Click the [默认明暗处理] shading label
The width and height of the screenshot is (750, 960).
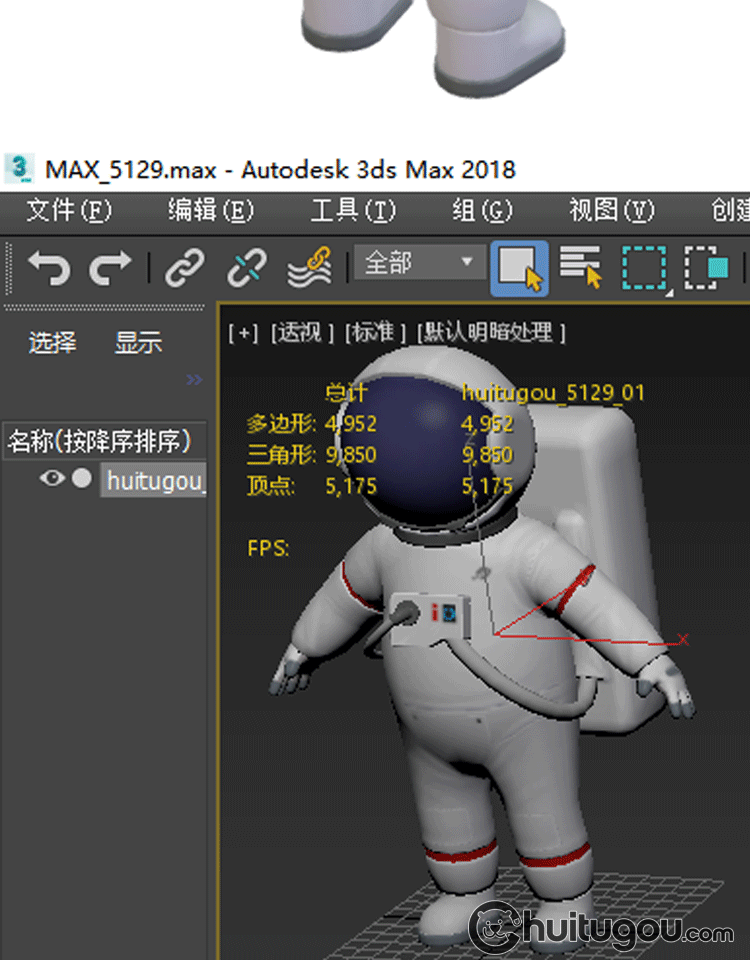(491, 333)
